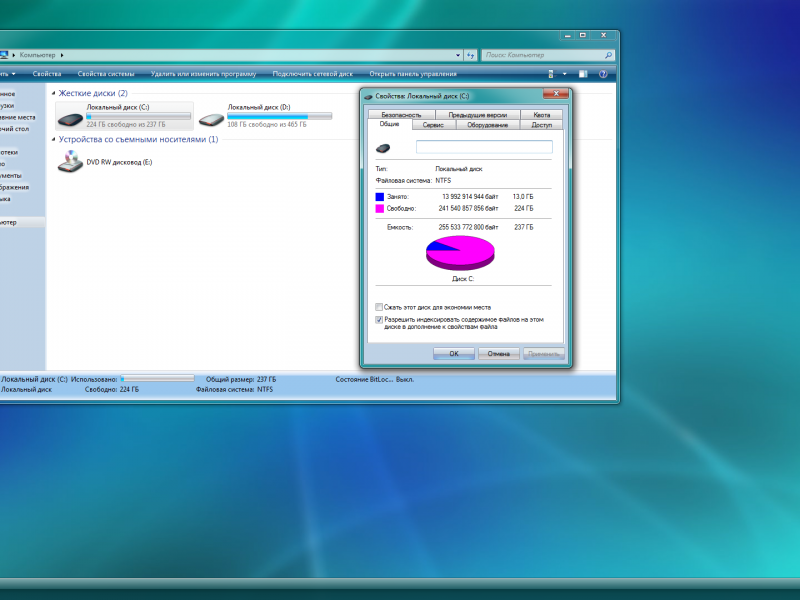Collapse the 'Жесткие диски (2)' group
Screen dimensions: 800x600
coord(54,93)
